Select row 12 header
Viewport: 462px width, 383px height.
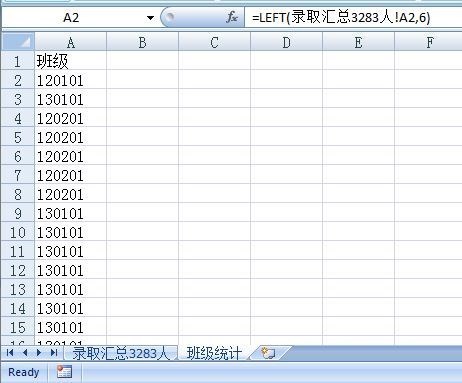[18, 270]
